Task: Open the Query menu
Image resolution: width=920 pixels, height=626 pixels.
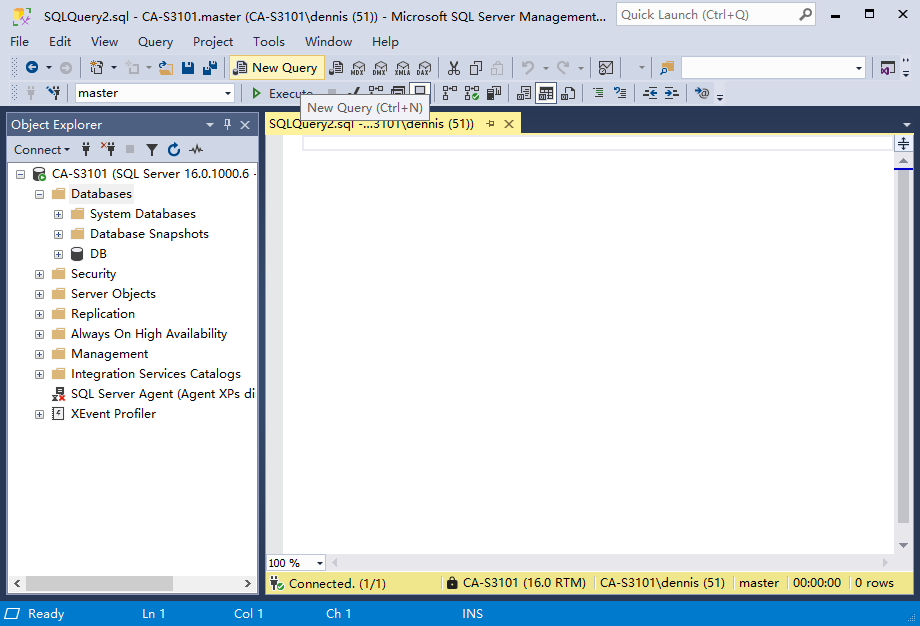Action: tap(155, 42)
